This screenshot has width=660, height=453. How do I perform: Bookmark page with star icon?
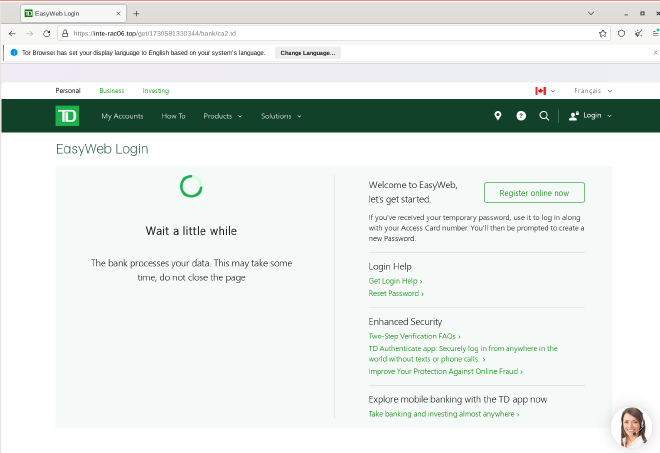(x=603, y=33)
